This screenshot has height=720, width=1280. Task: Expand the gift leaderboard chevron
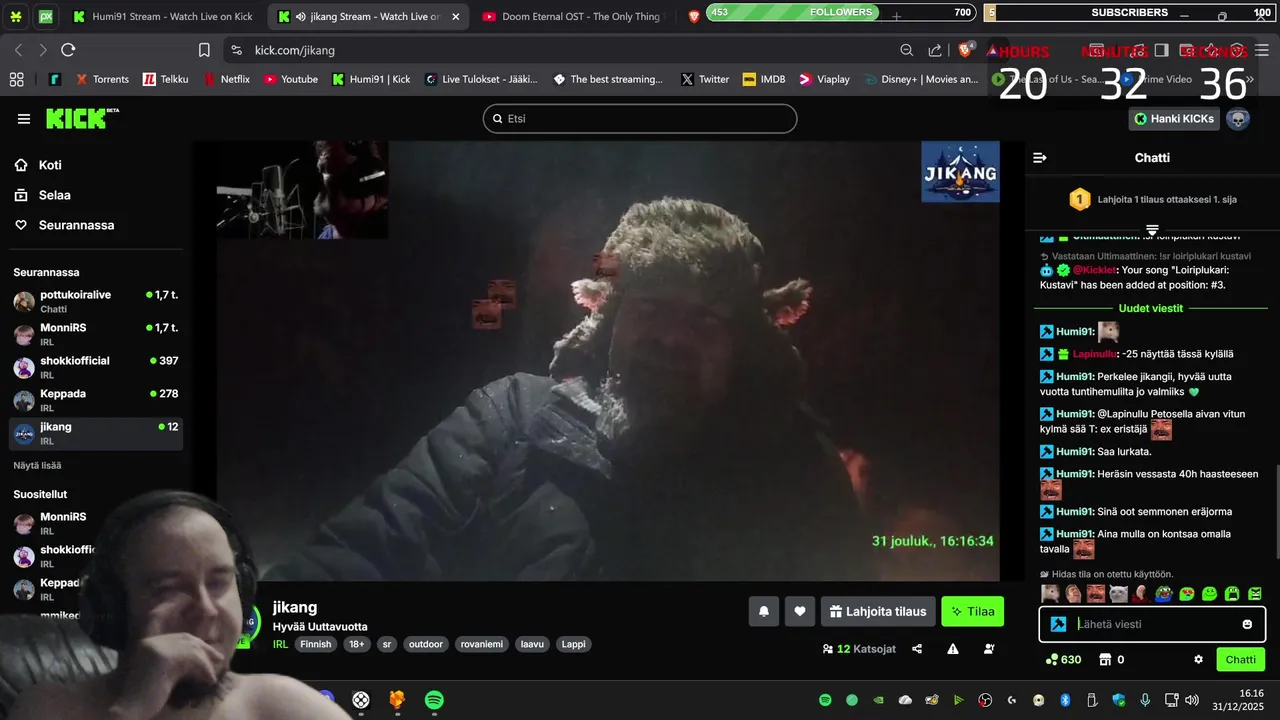click(x=1152, y=230)
